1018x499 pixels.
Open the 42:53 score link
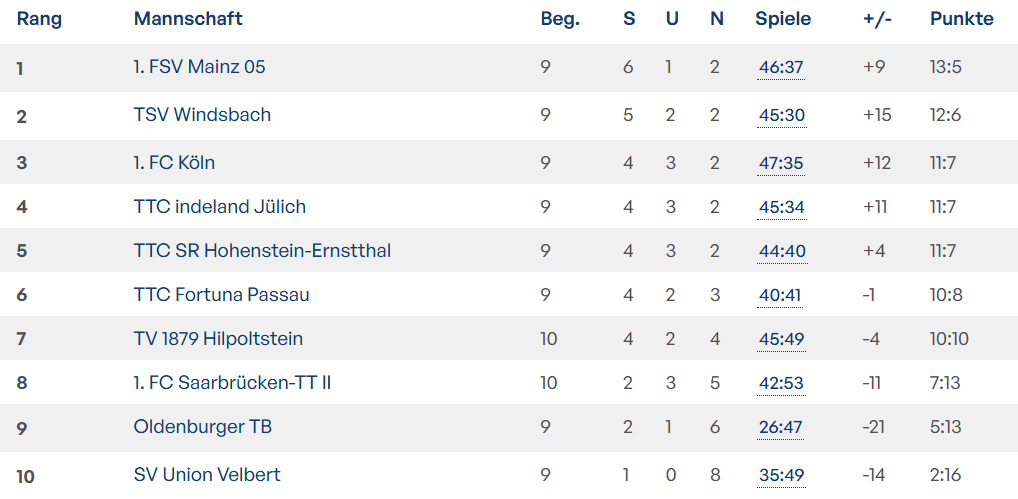(x=781, y=384)
